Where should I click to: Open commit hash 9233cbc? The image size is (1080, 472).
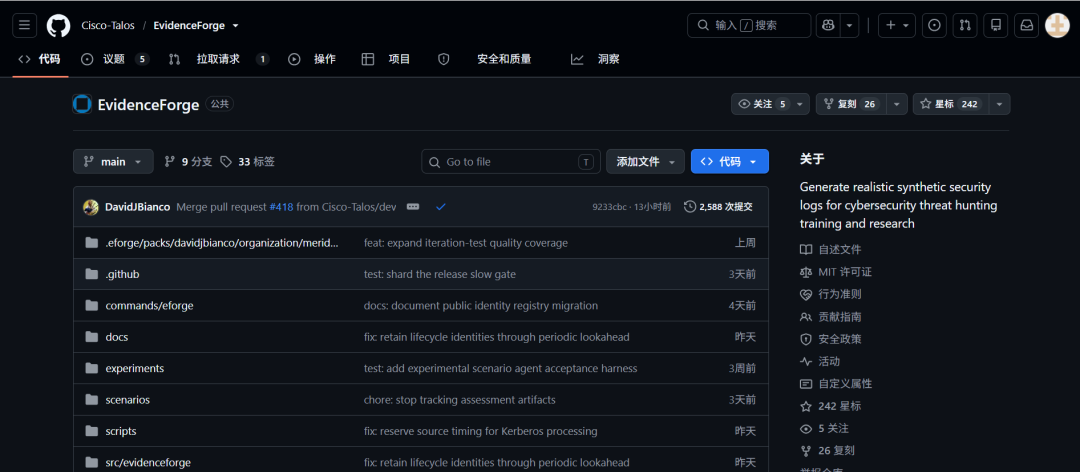(609, 207)
